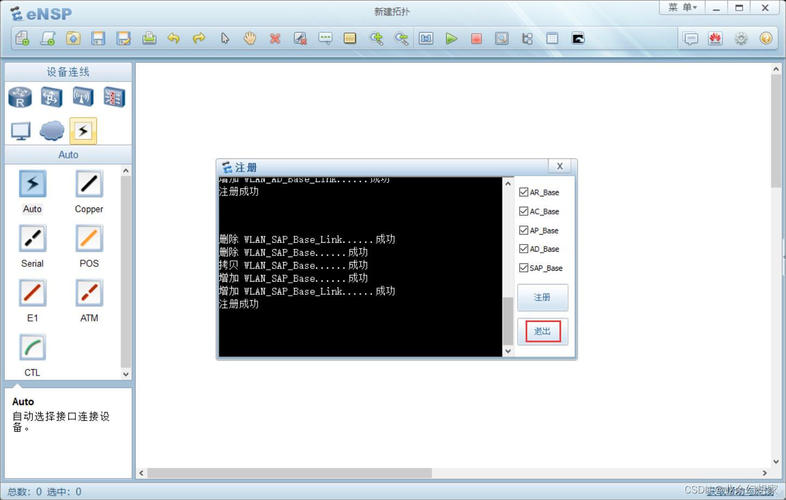Image resolution: width=786 pixels, height=500 pixels.
Task: Open the data capture tool
Action: coord(501,39)
